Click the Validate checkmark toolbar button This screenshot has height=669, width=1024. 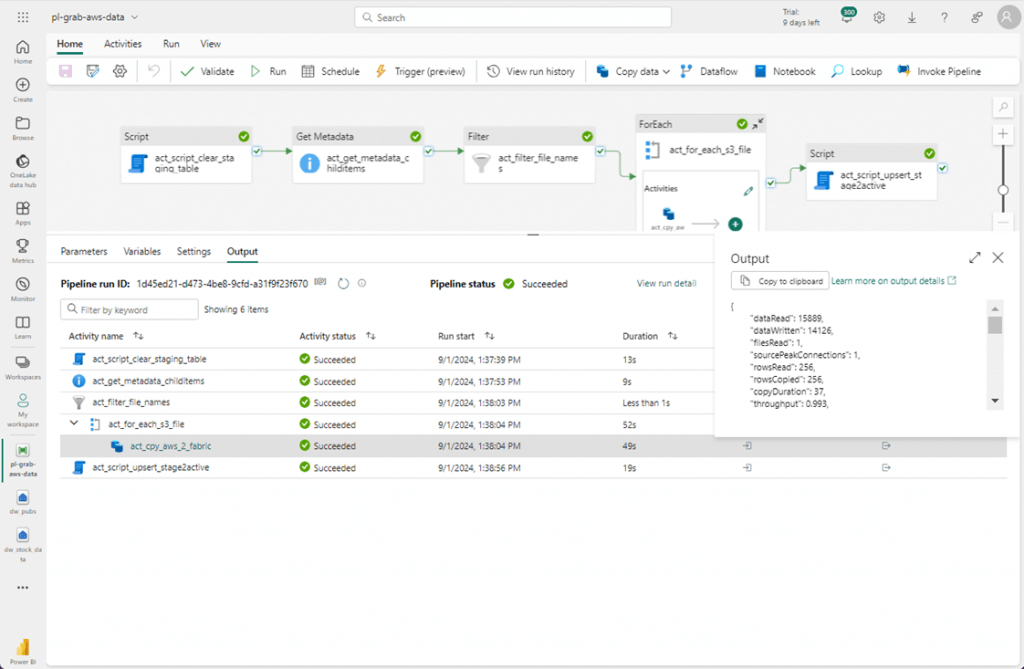(x=207, y=72)
